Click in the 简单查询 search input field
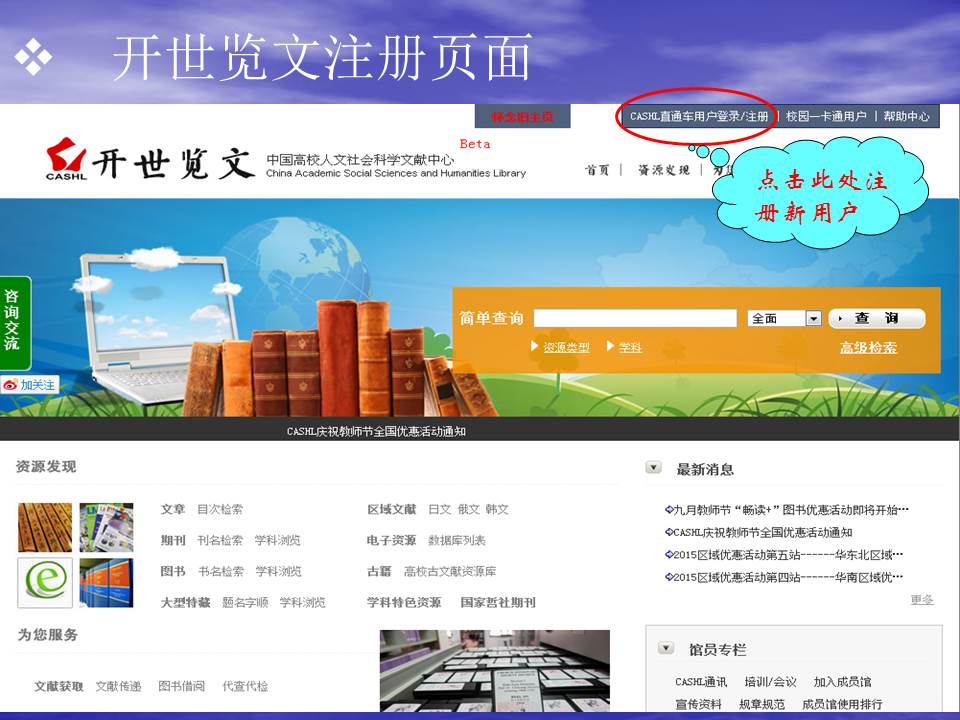The height and width of the screenshot is (720, 960). (x=635, y=318)
